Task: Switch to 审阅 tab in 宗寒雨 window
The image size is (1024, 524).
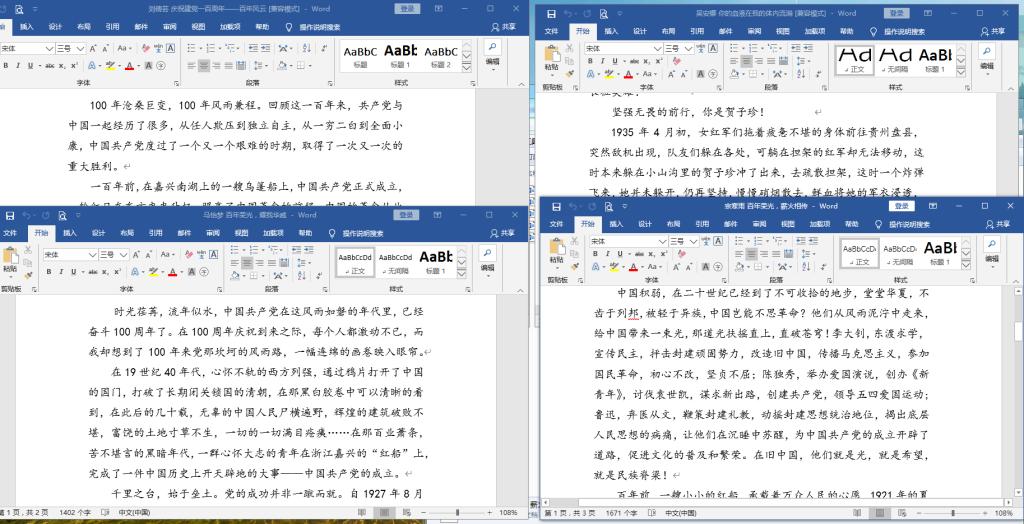Action: 759,223
